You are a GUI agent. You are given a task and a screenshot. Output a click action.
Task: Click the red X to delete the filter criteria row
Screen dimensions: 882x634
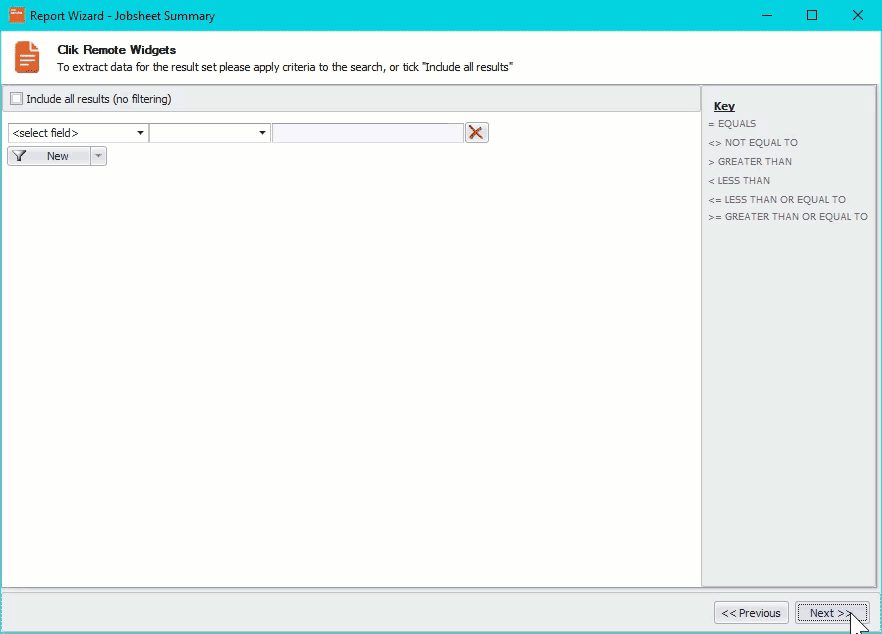tap(476, 131)
